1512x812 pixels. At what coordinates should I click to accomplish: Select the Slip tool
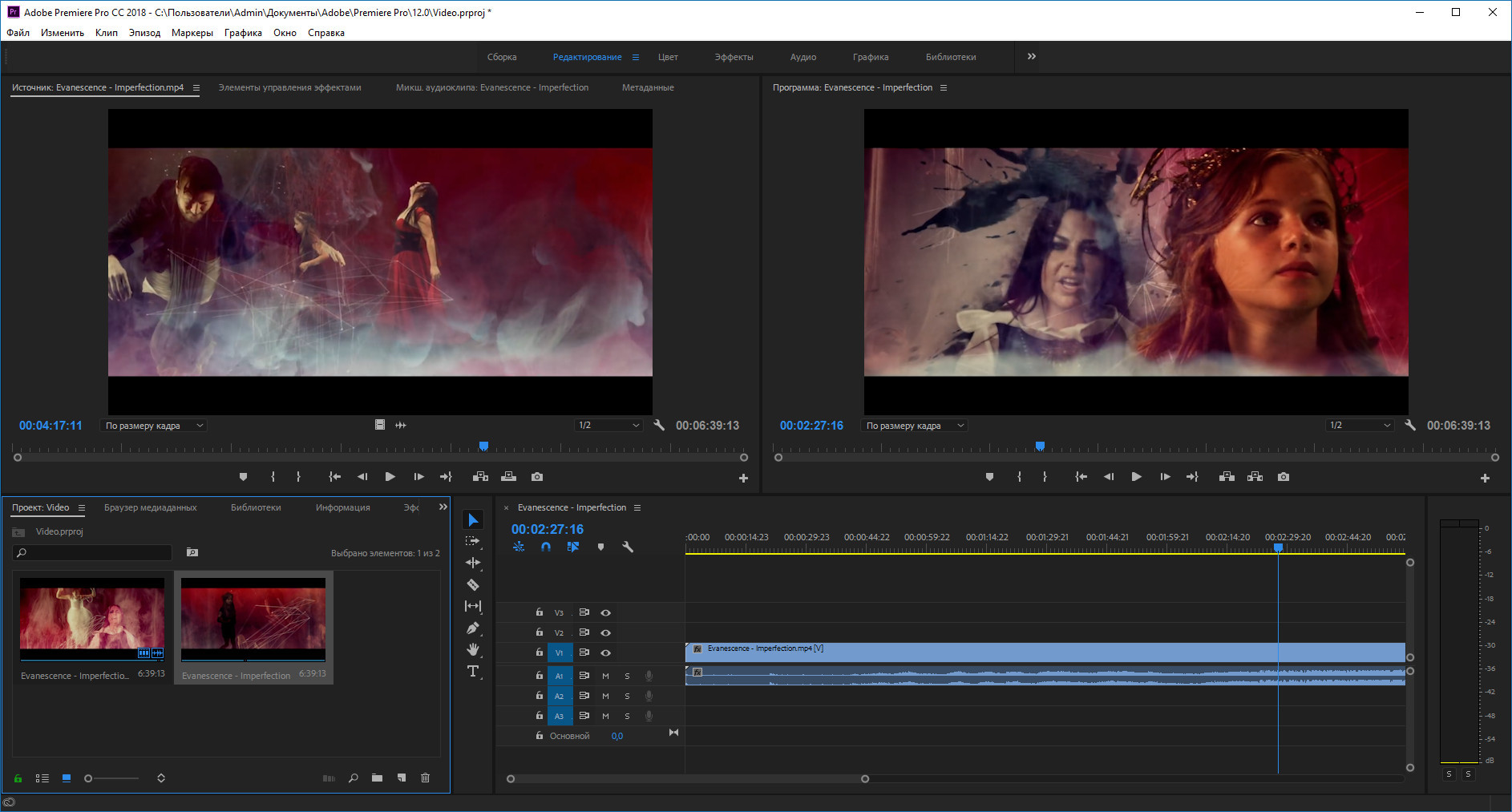[x=473, y=606]
